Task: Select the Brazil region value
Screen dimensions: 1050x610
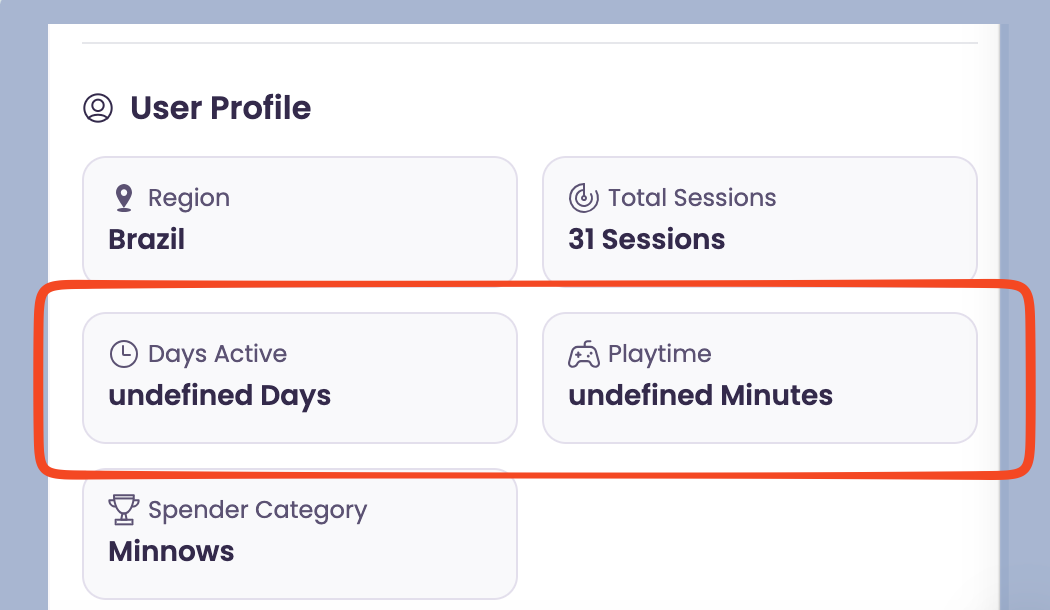Action: point(146,240)
